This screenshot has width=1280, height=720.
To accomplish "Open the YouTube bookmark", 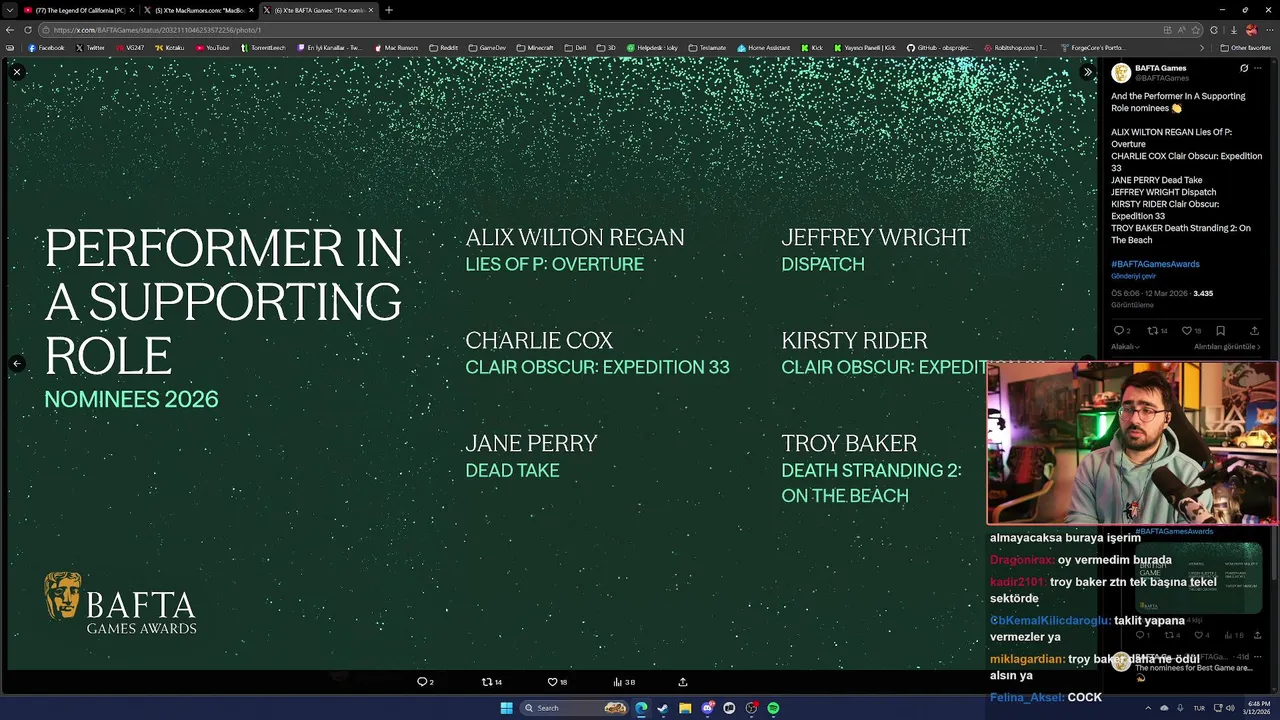I will click(x=212, y=47).
